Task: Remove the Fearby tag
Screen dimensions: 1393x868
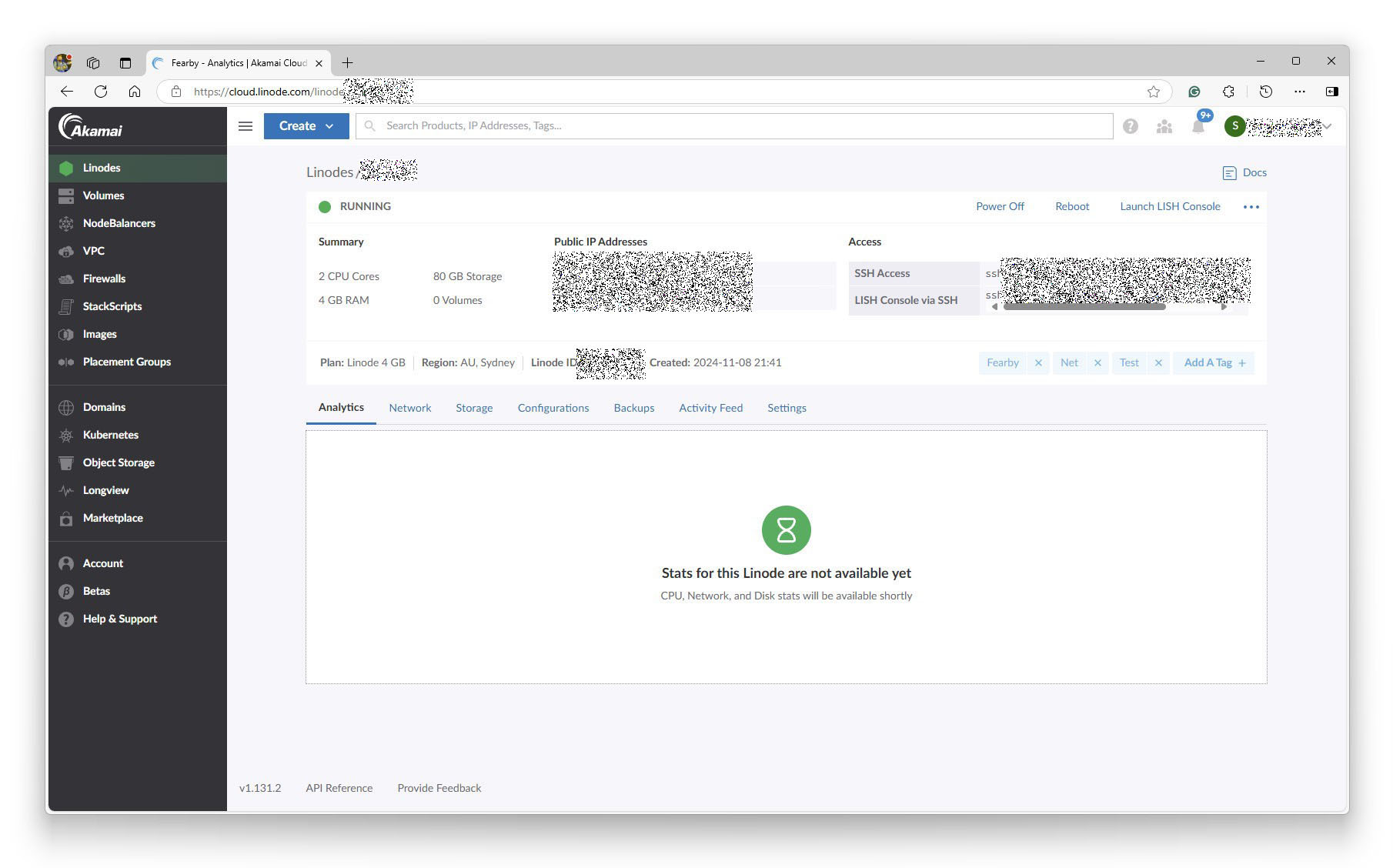Action: [x=1038, y=363]
